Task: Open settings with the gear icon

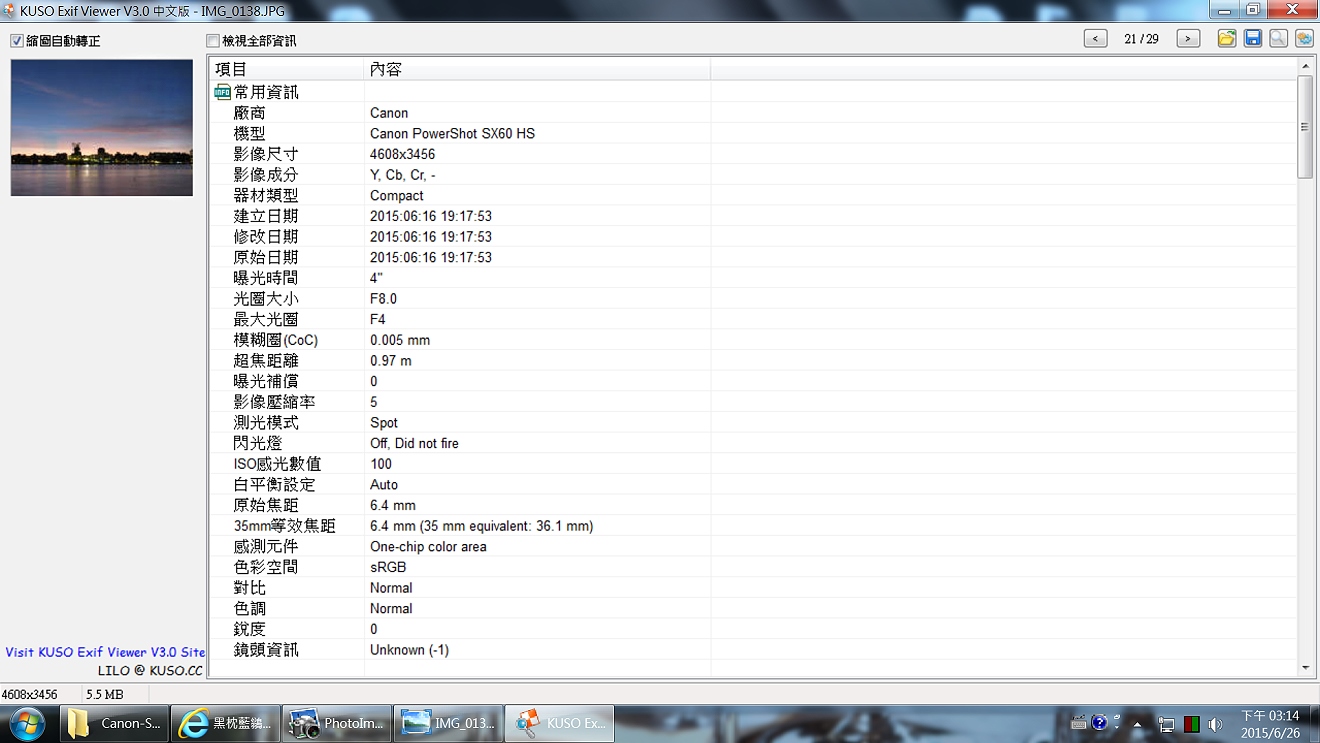Action: point(1304,39)
